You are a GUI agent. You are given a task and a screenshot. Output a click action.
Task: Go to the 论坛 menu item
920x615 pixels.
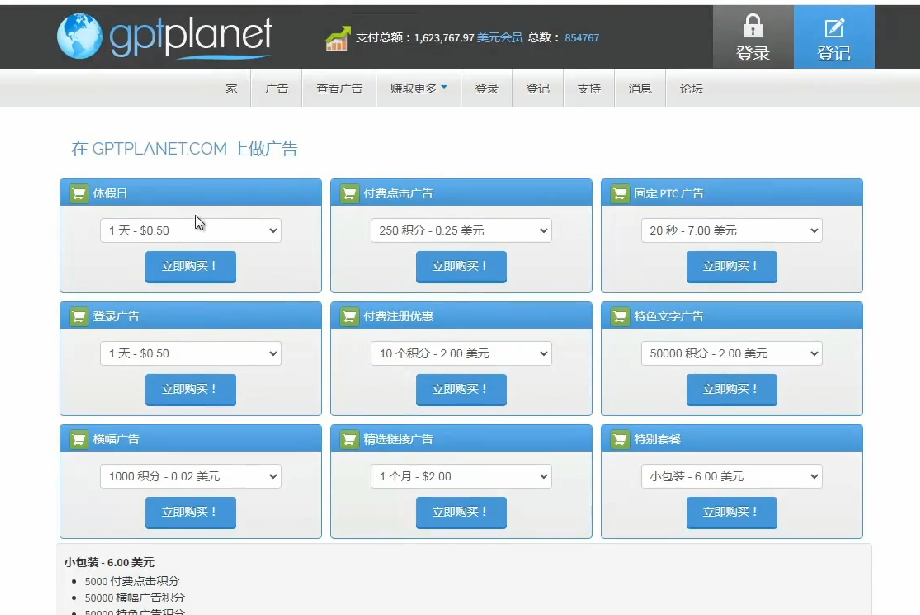691,88
